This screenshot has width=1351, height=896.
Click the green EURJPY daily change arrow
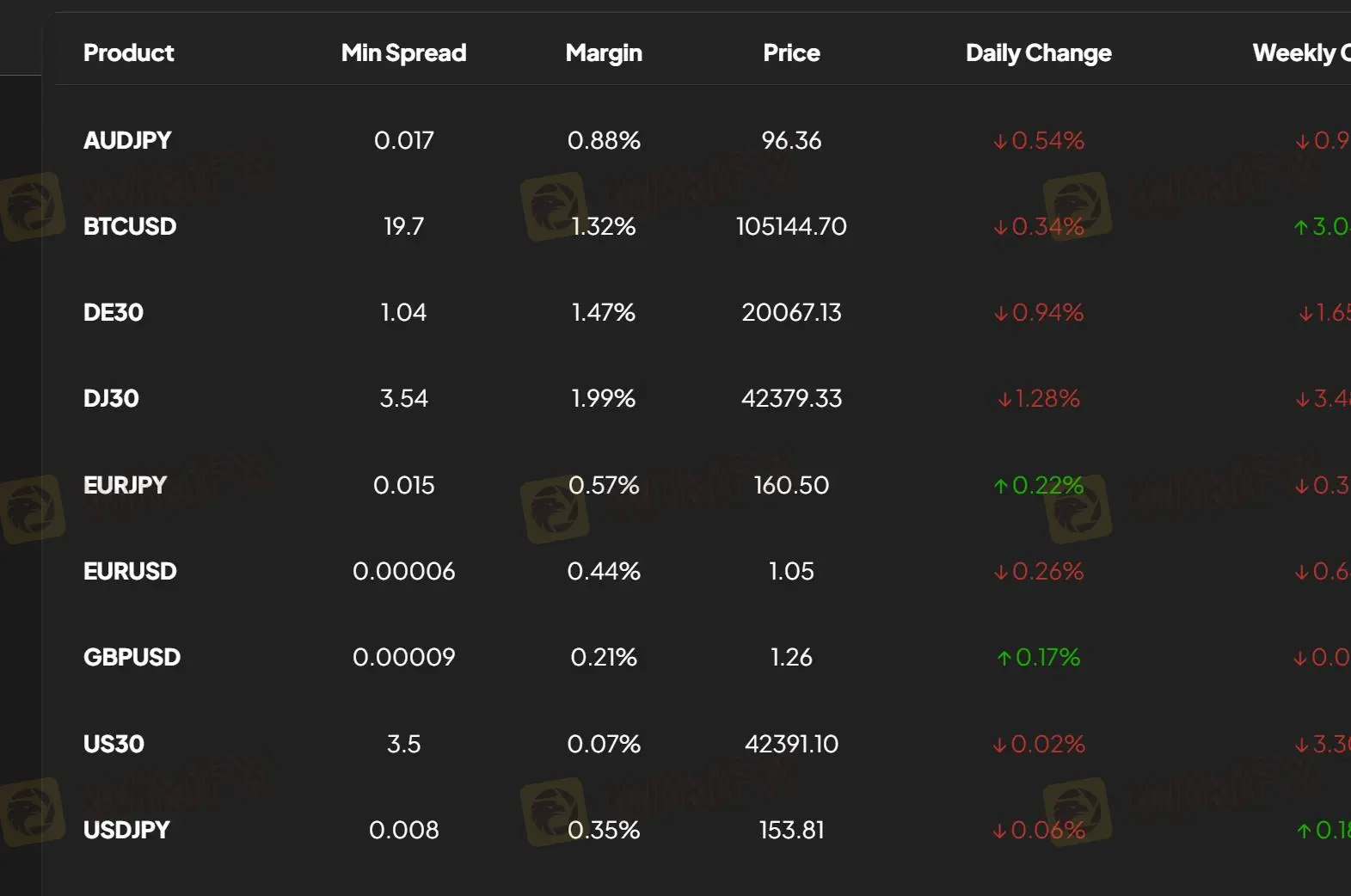(1000, 486)
